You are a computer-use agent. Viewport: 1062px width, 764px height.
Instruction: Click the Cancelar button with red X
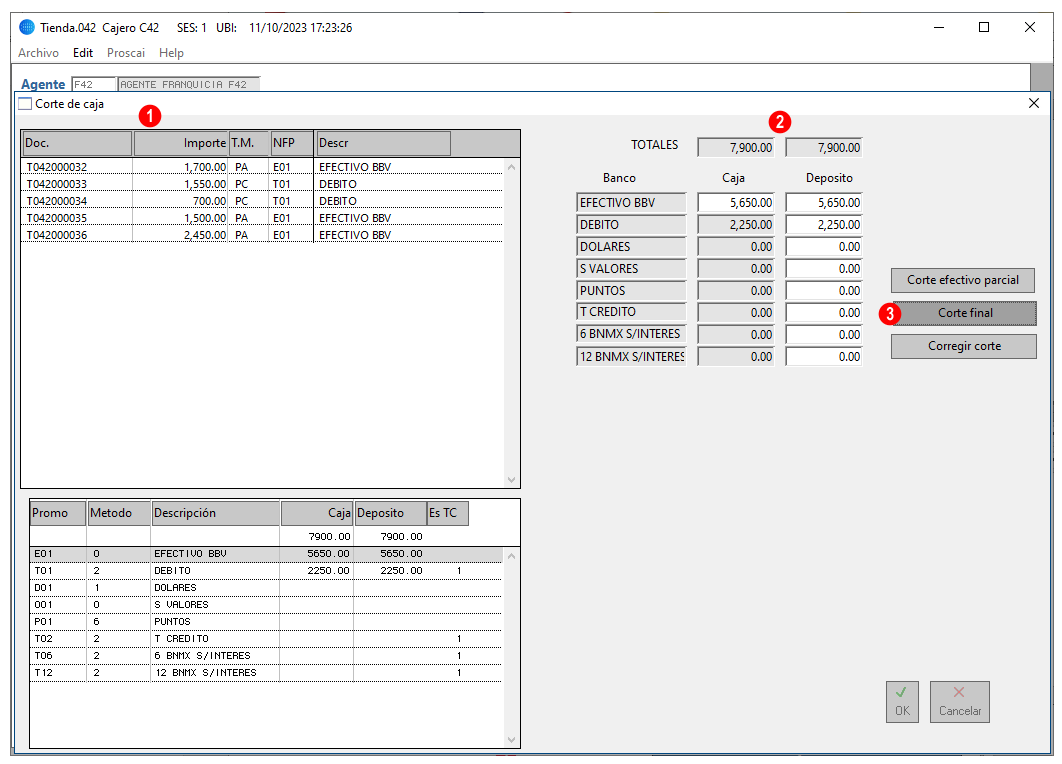960,702
